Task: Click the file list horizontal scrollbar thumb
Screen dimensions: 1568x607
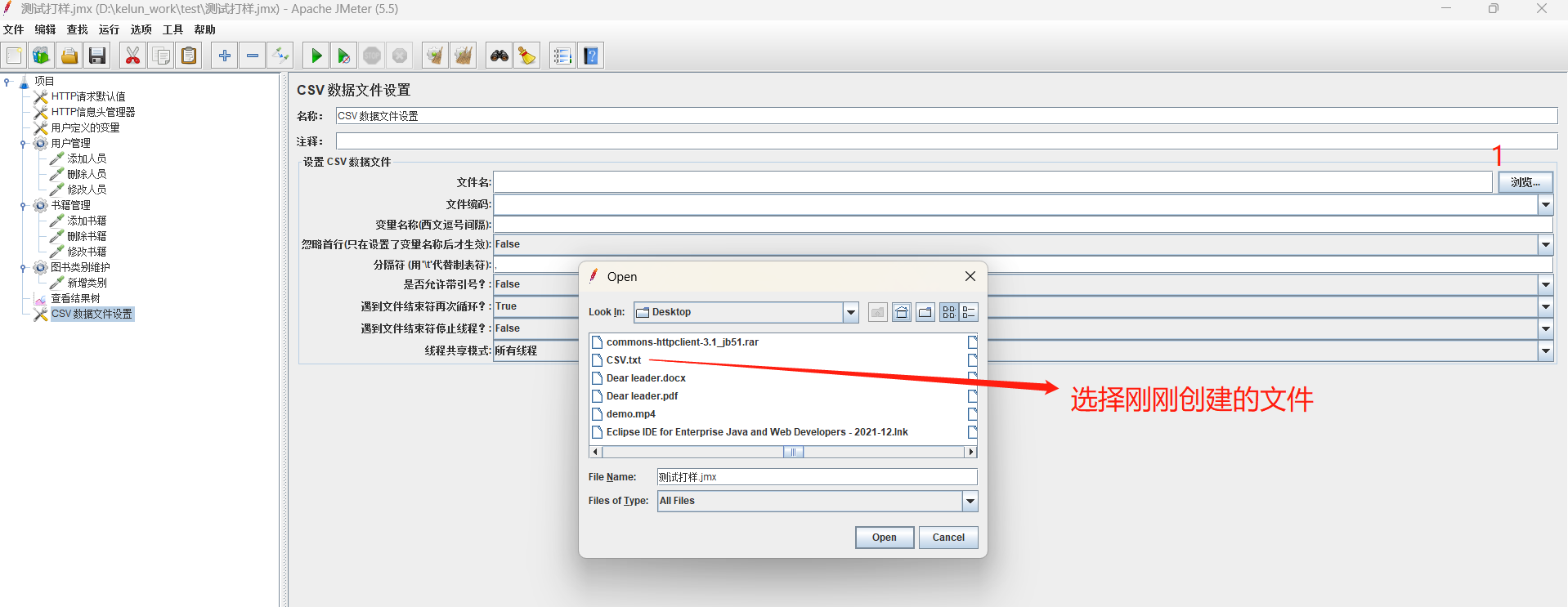Action: (x=793, y=452)
